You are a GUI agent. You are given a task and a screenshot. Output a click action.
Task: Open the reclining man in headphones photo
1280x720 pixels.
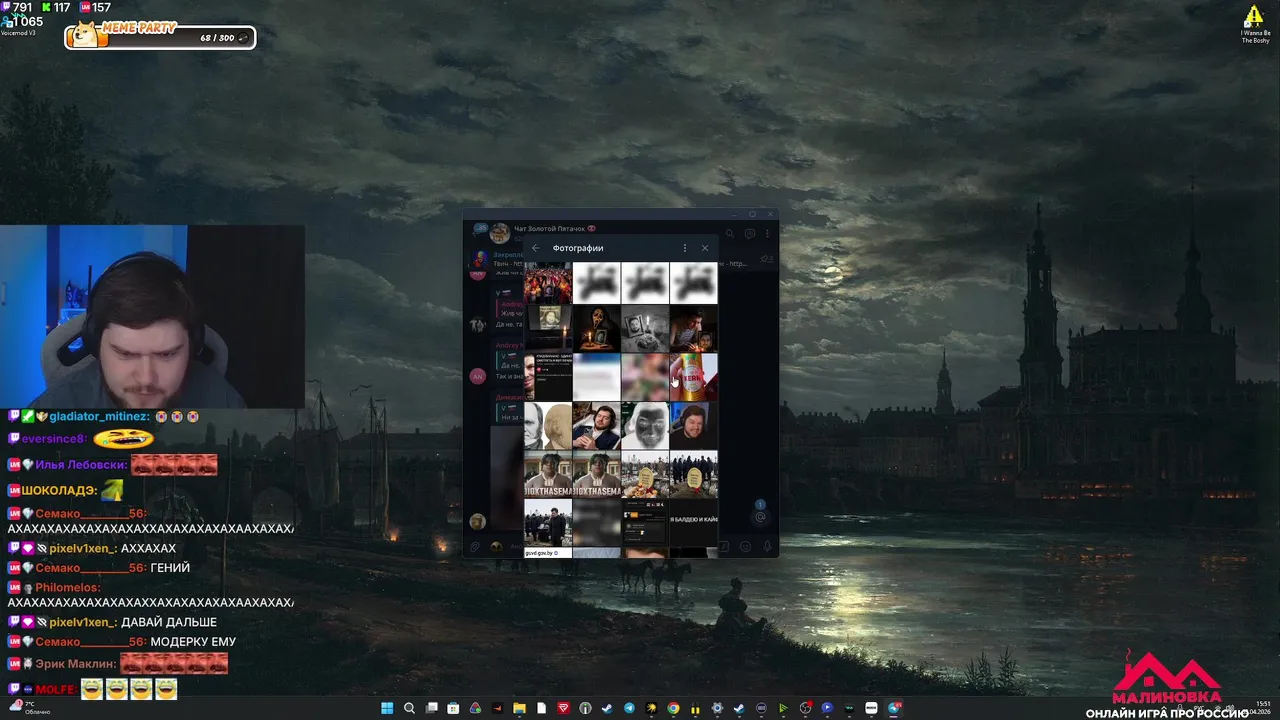click(597, 426)
